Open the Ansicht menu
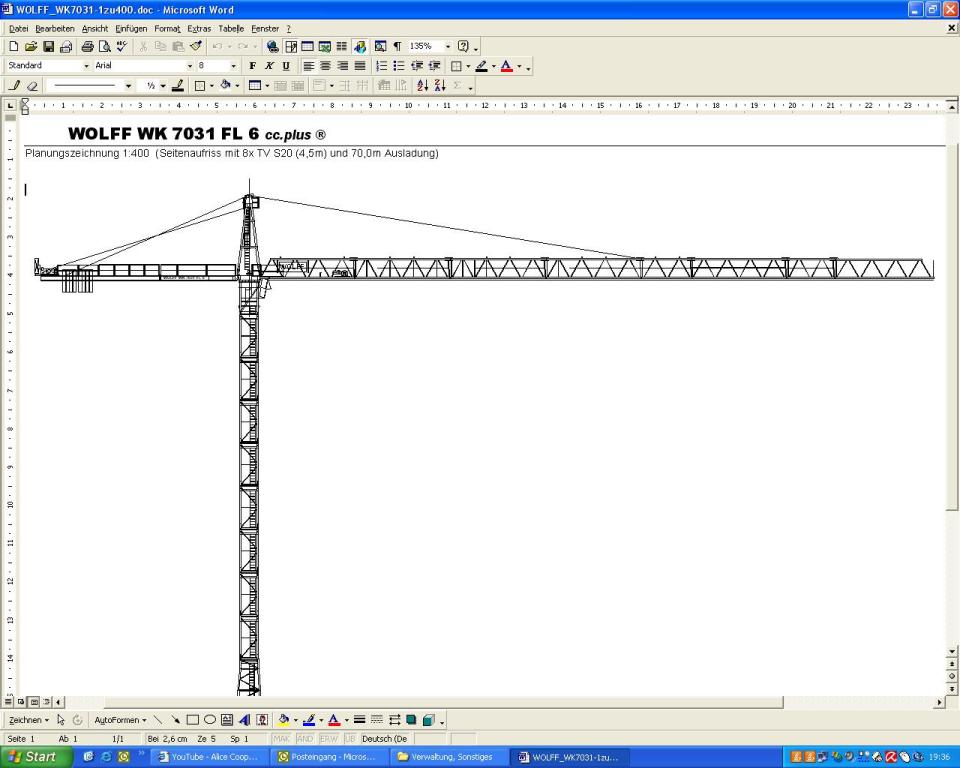 coord(95,29)
